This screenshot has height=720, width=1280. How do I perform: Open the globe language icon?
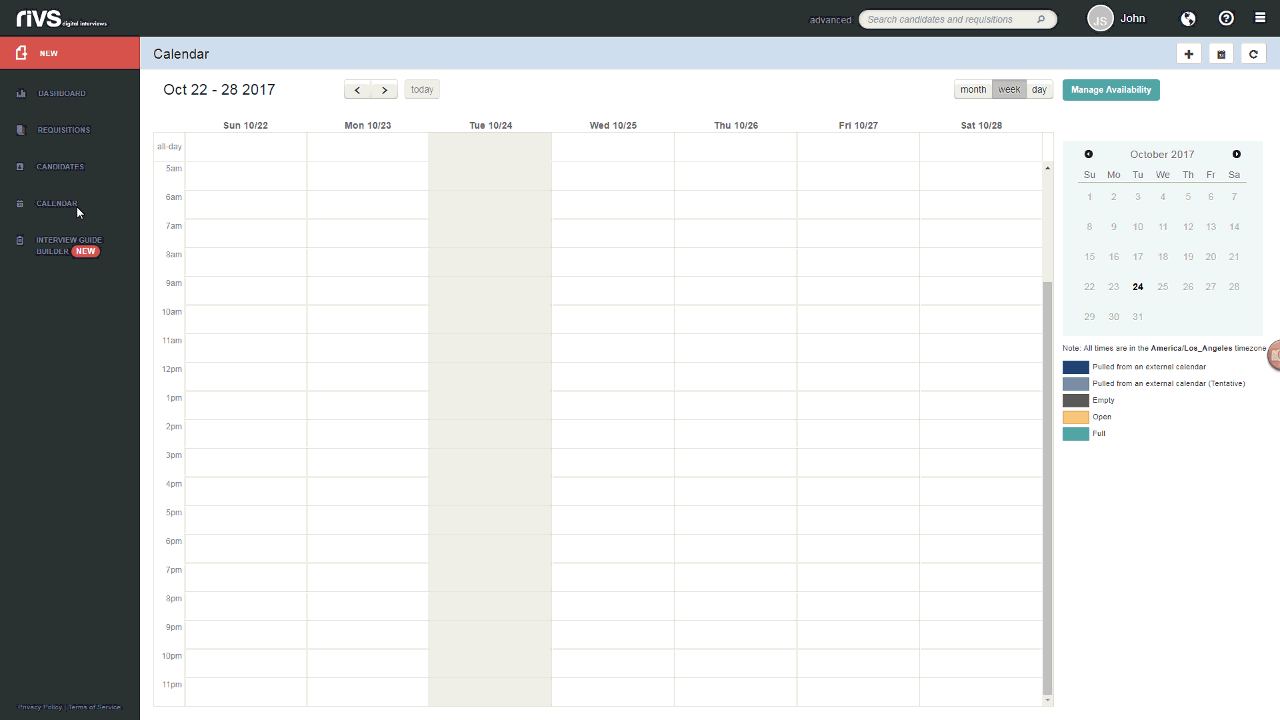[1188, 18]
